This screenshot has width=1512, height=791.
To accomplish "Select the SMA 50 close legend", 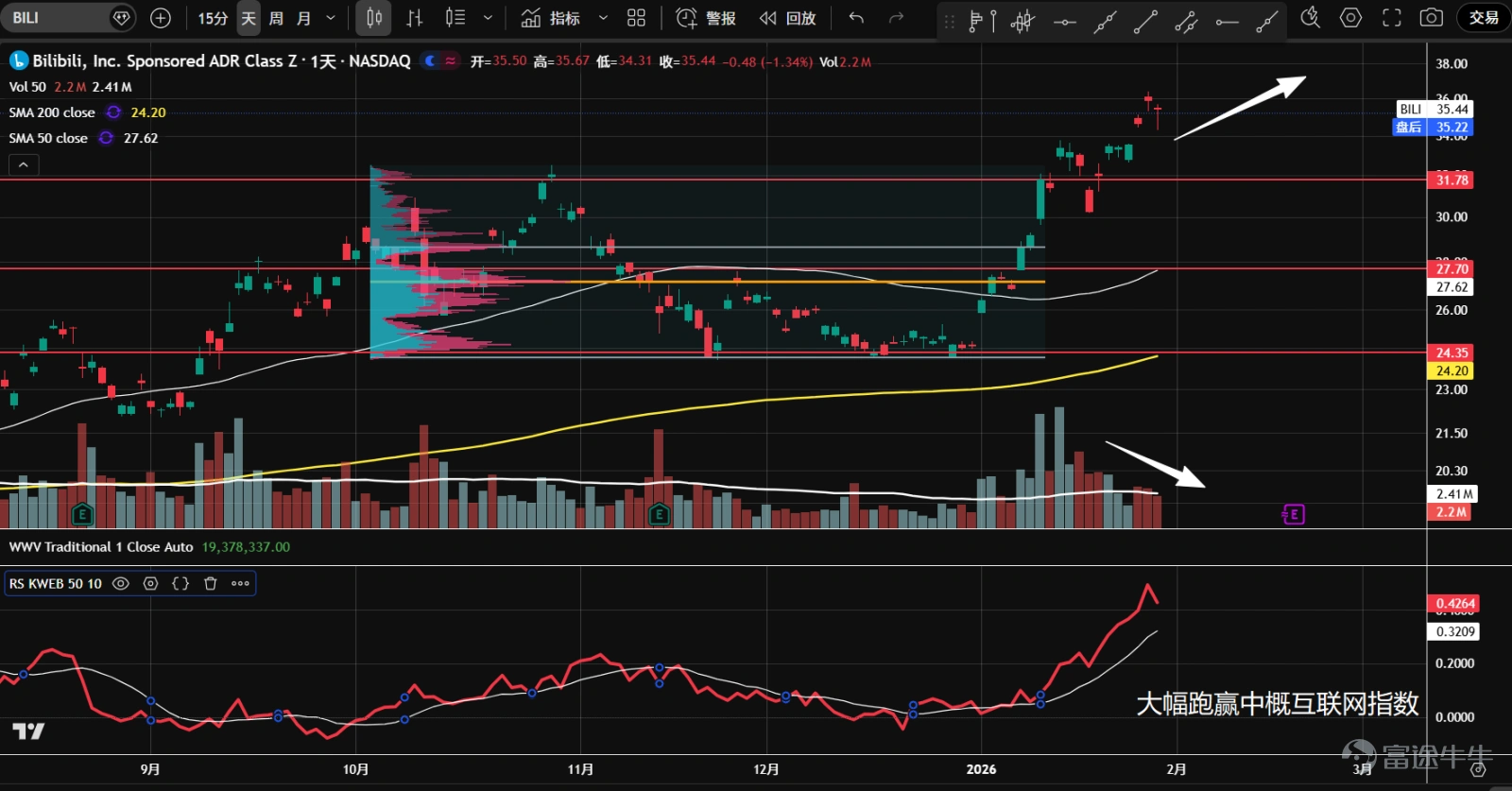I will pos(48,138).
